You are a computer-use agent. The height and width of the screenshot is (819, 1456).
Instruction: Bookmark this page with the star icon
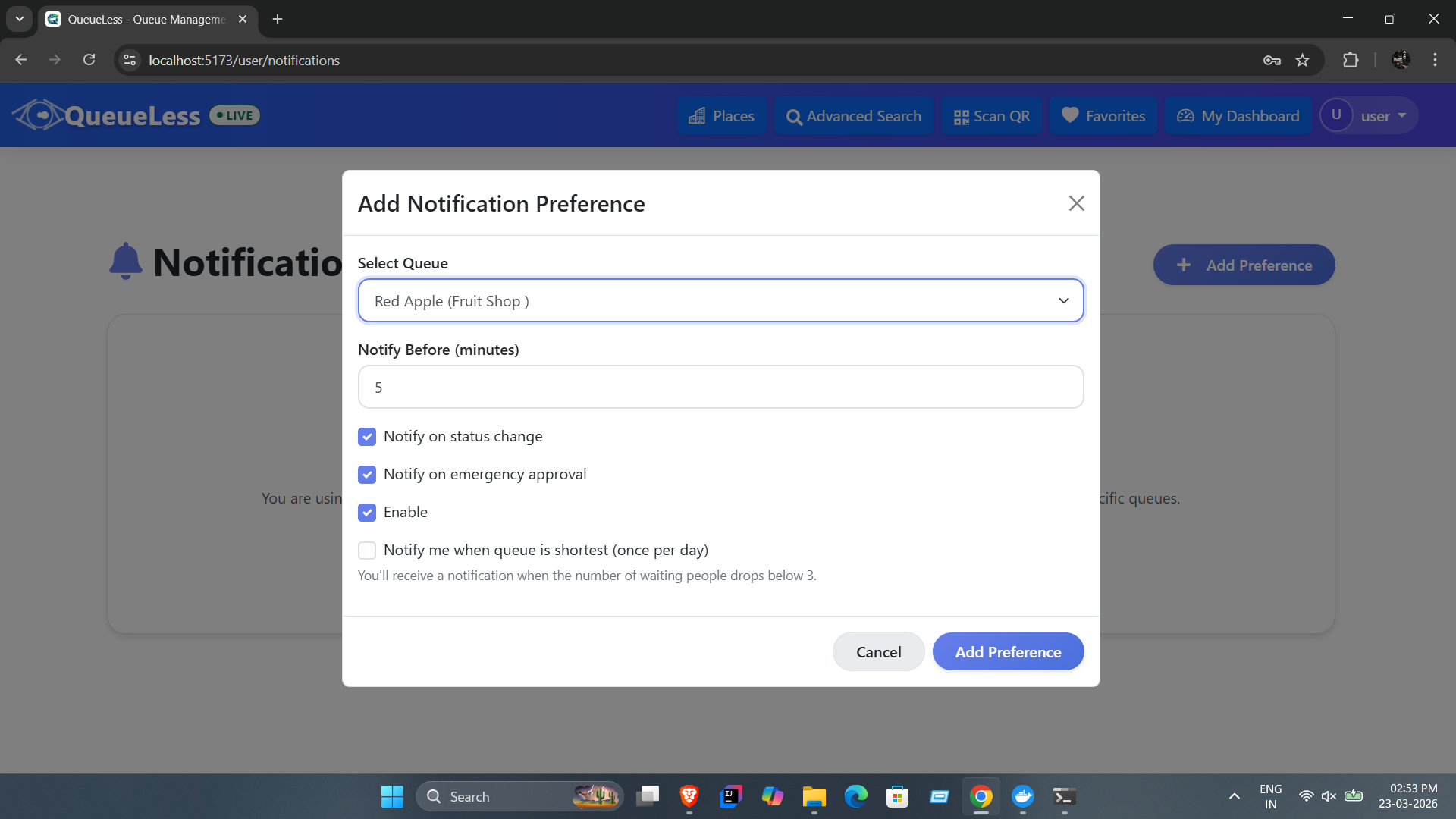(1302, 60)
